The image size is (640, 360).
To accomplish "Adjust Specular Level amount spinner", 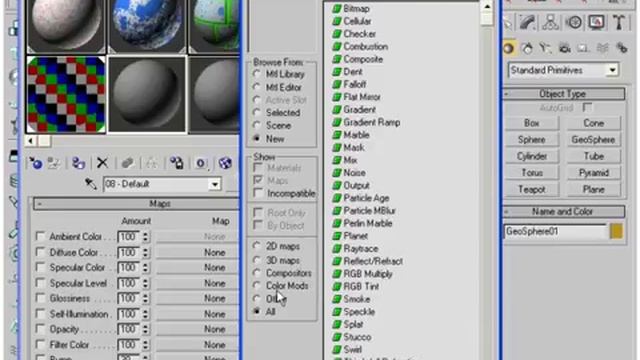I will pos(146,283).
